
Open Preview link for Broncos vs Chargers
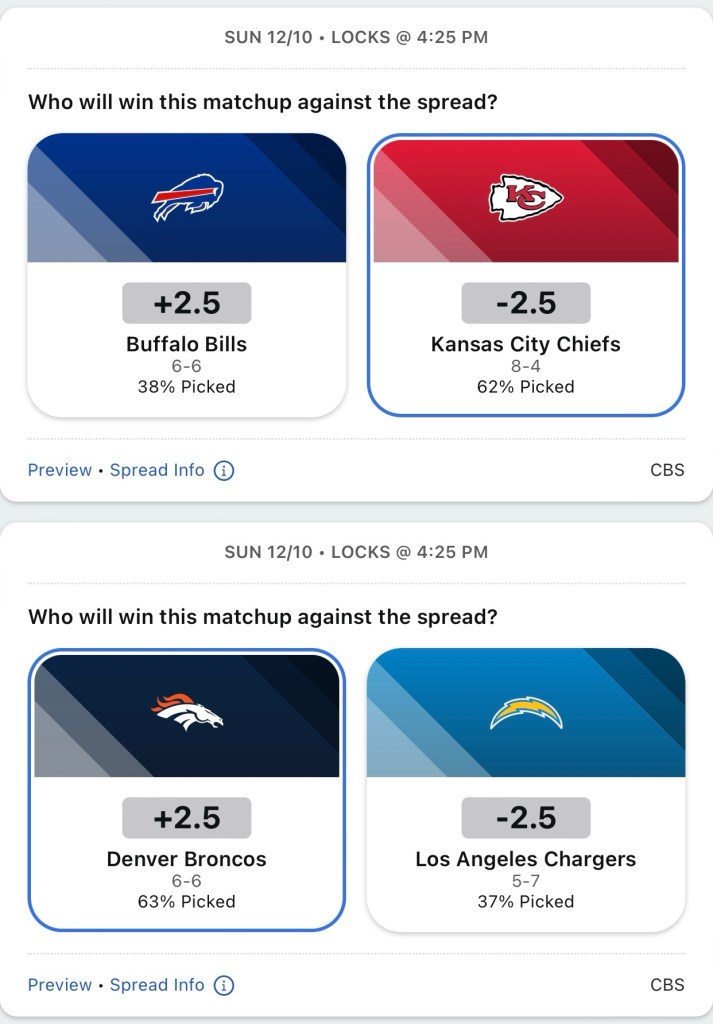pyautogui.click(x=60, y=985)
